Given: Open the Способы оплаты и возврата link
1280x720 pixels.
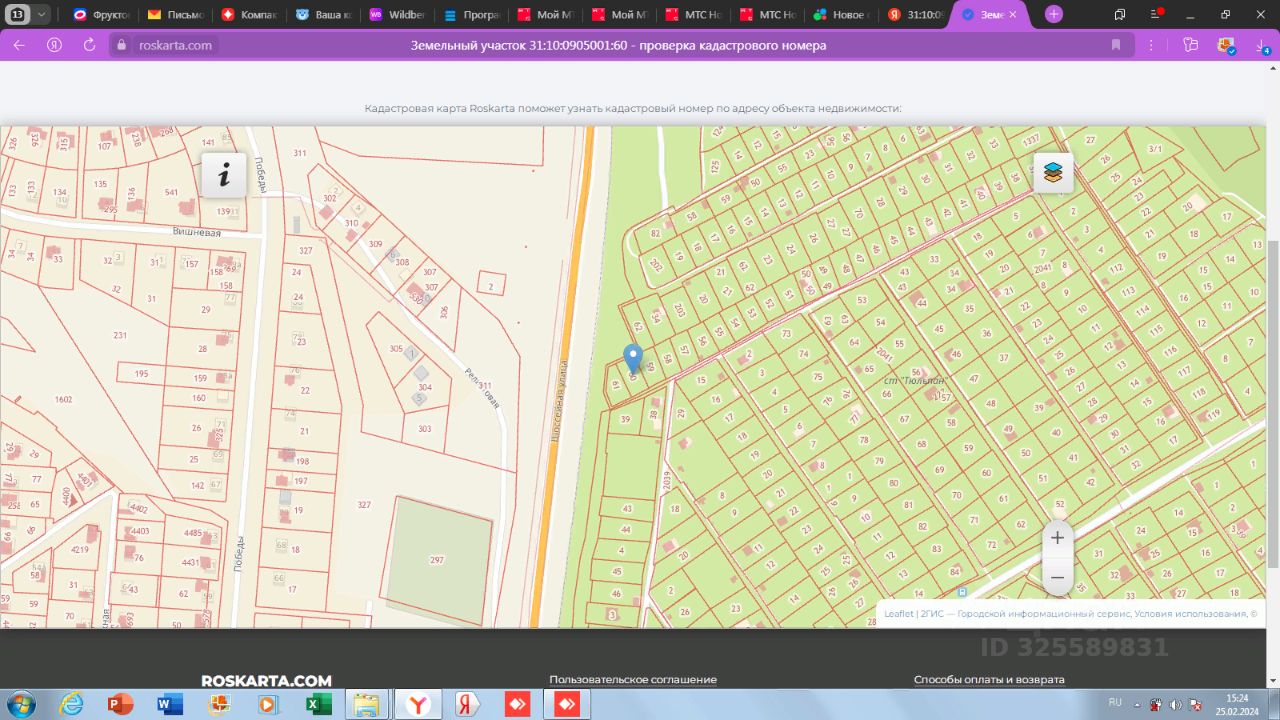Looking at the screenshot, I should (988, 680).
